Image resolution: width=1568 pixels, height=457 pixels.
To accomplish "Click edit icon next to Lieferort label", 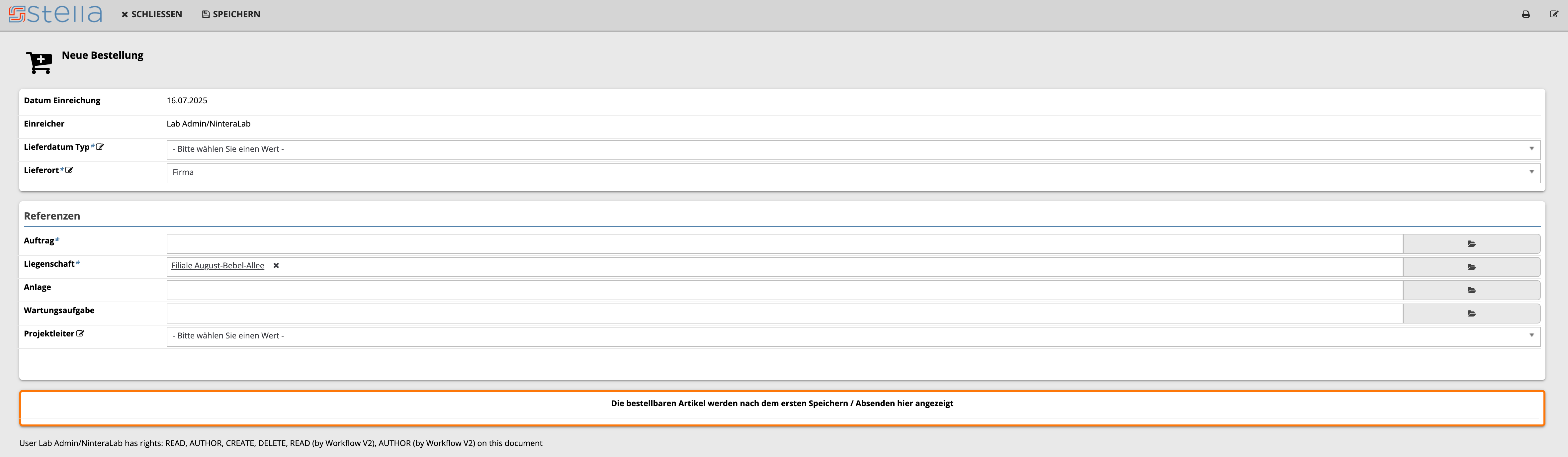I will 69,170.
